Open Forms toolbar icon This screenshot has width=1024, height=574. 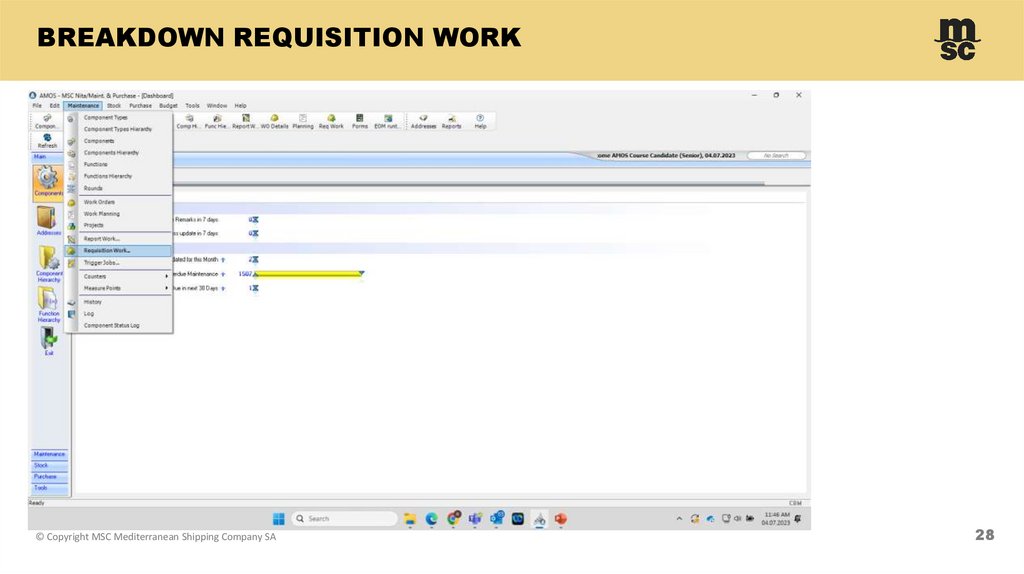(360, 121)
